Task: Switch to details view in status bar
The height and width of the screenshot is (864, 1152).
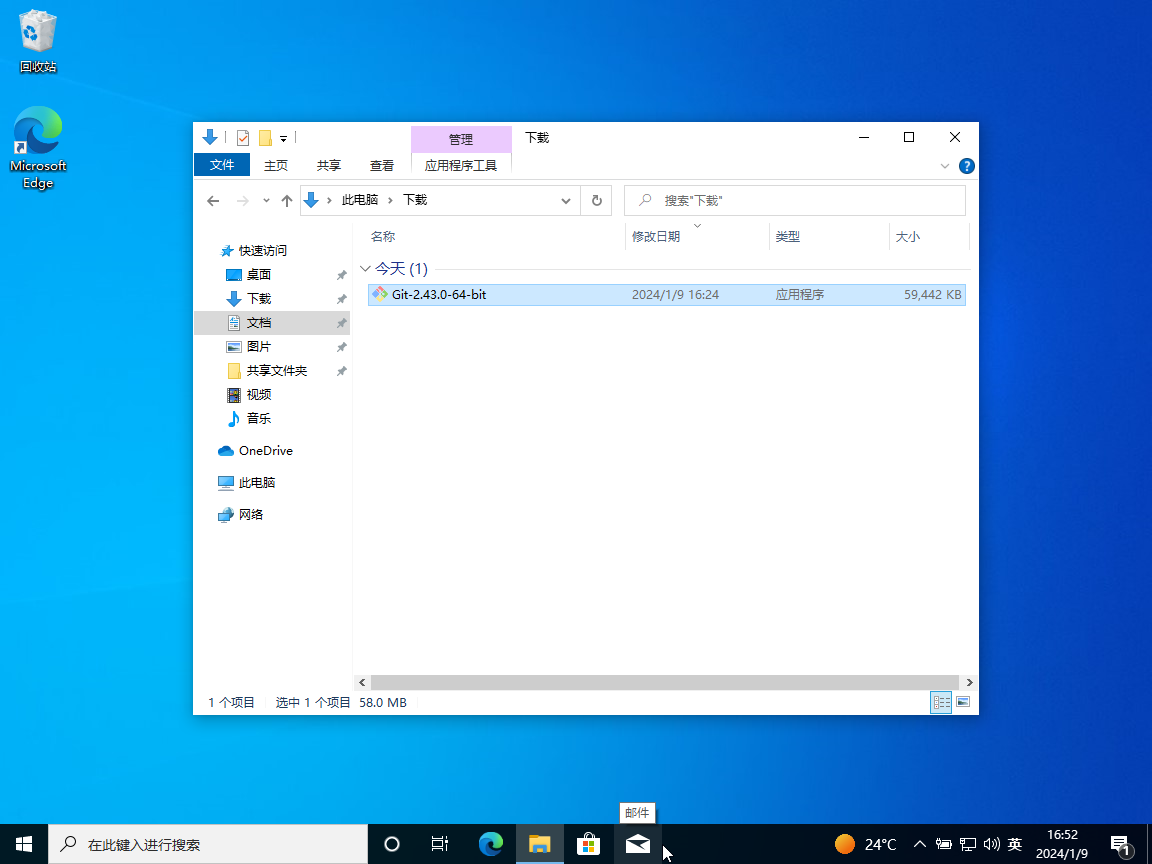Action: point(941,702)
